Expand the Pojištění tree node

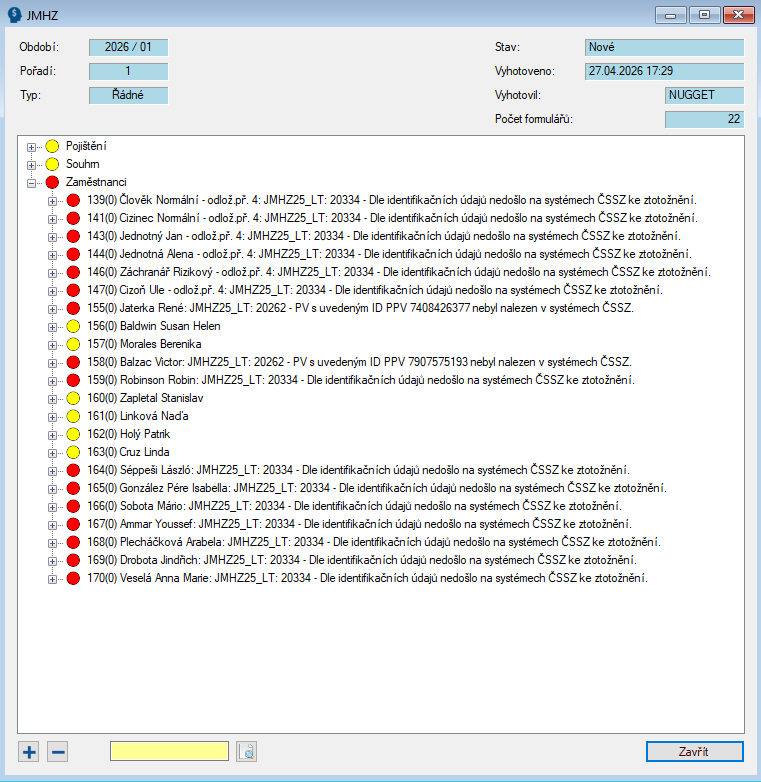click(32, 147)
